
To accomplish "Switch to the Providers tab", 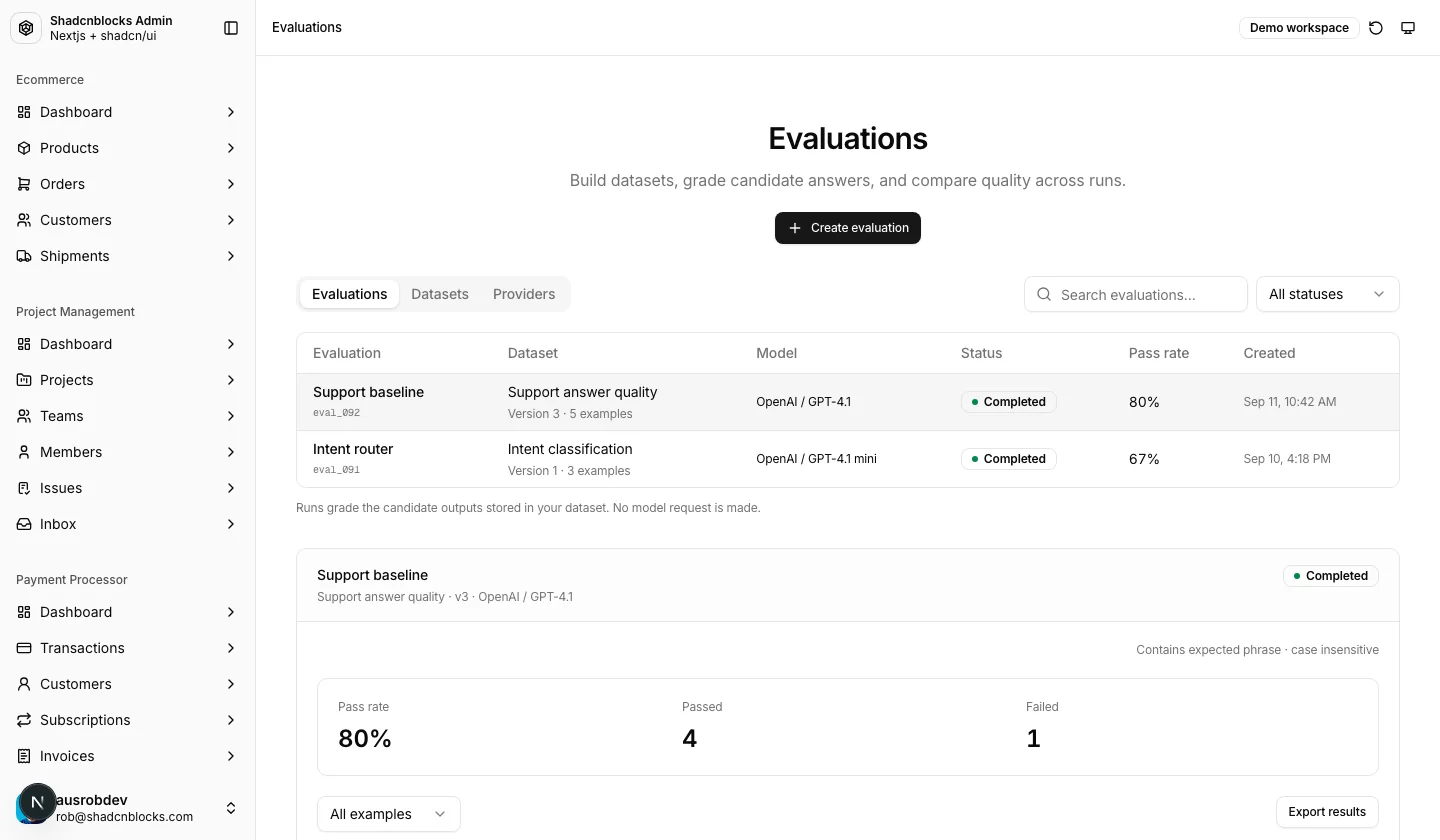I will [524, 294].
